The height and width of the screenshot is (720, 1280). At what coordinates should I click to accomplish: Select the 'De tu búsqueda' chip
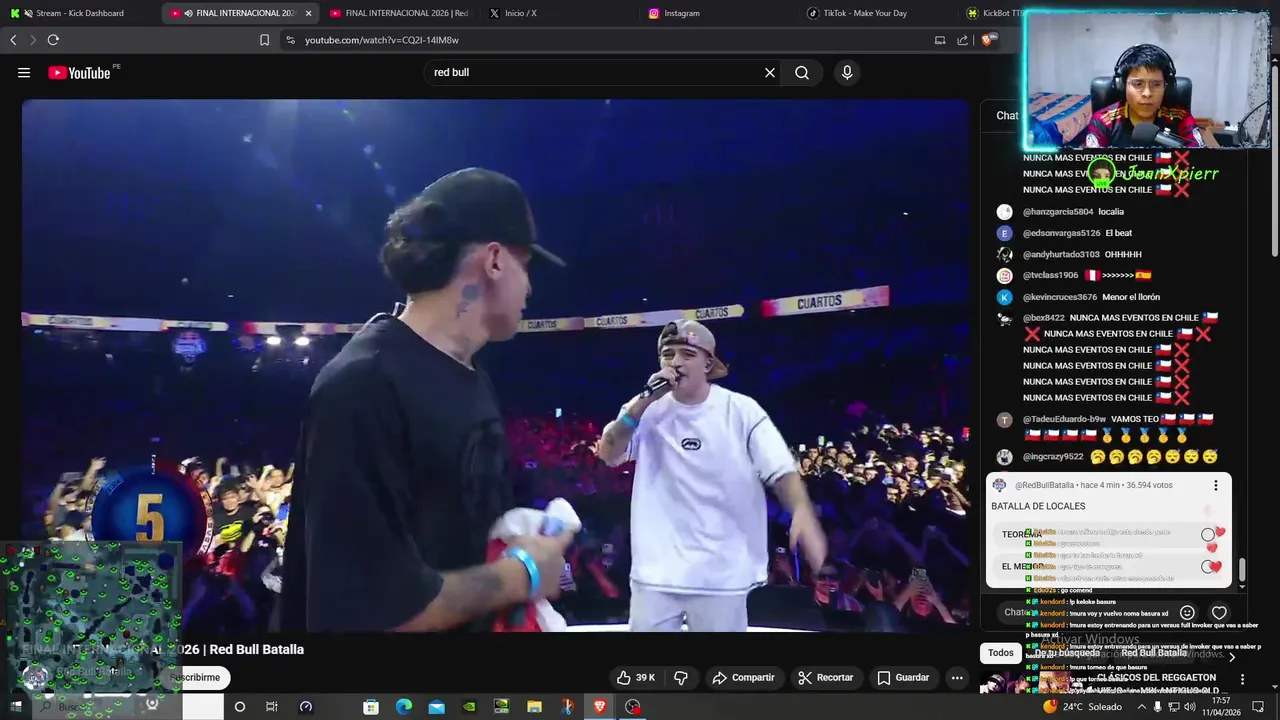pyautogui.click(x=1067, y=653)
